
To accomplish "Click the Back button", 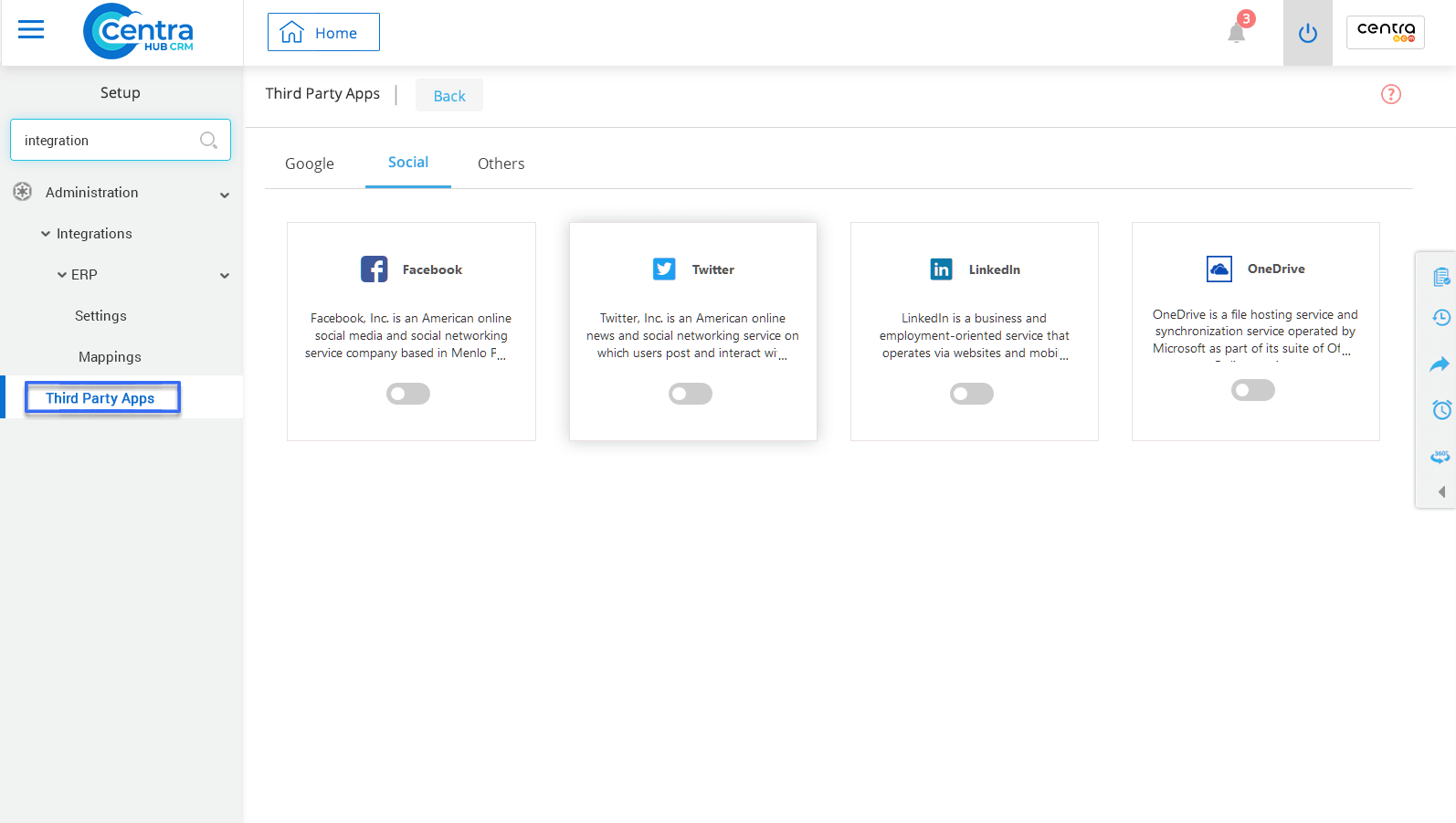I will [x=449, y=95].
